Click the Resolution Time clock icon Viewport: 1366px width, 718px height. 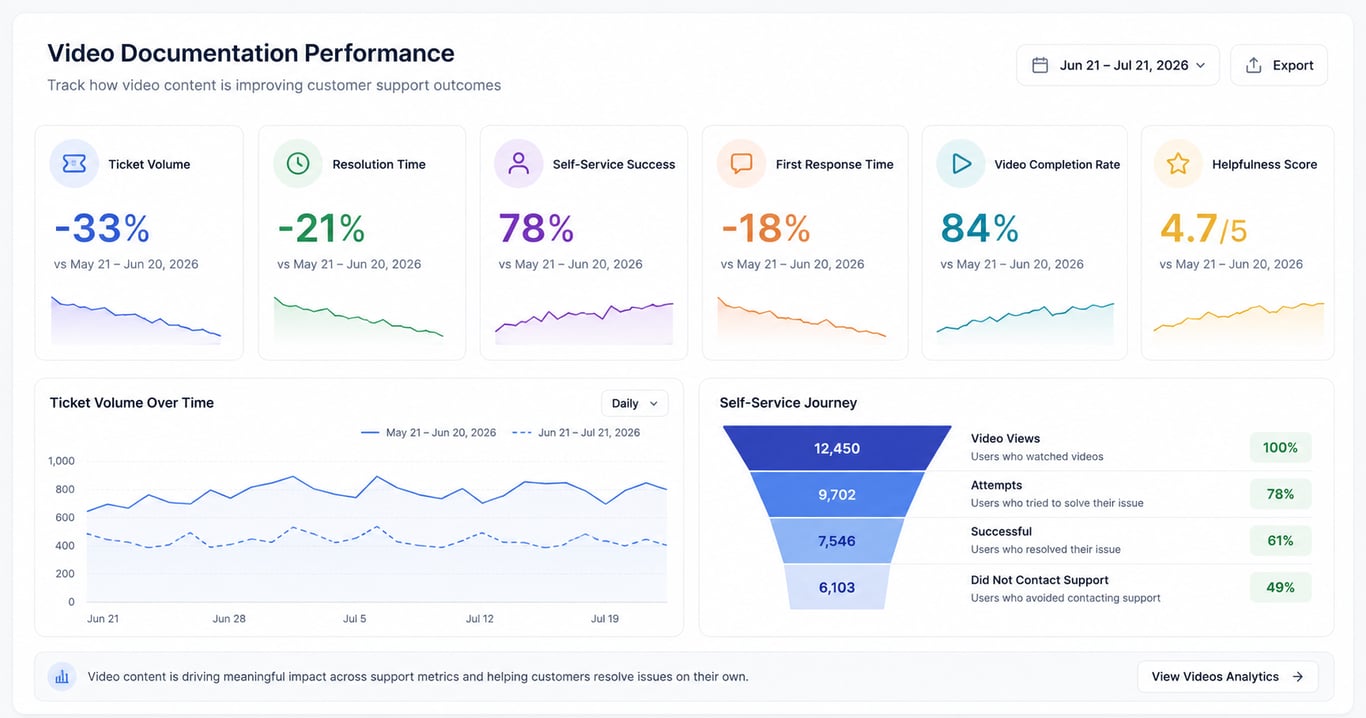pos(298,164)
